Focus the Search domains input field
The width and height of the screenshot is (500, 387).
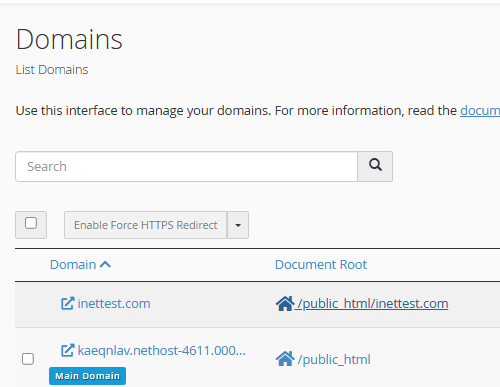(187, 166)
